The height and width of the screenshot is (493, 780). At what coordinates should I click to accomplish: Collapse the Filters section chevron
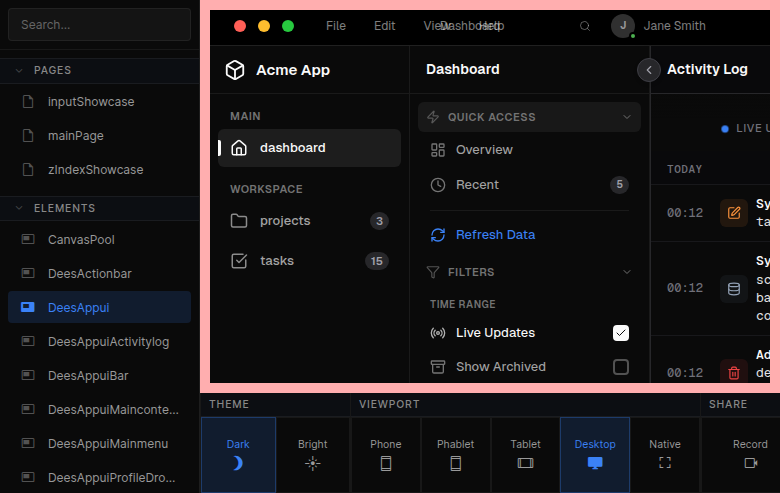627,272
